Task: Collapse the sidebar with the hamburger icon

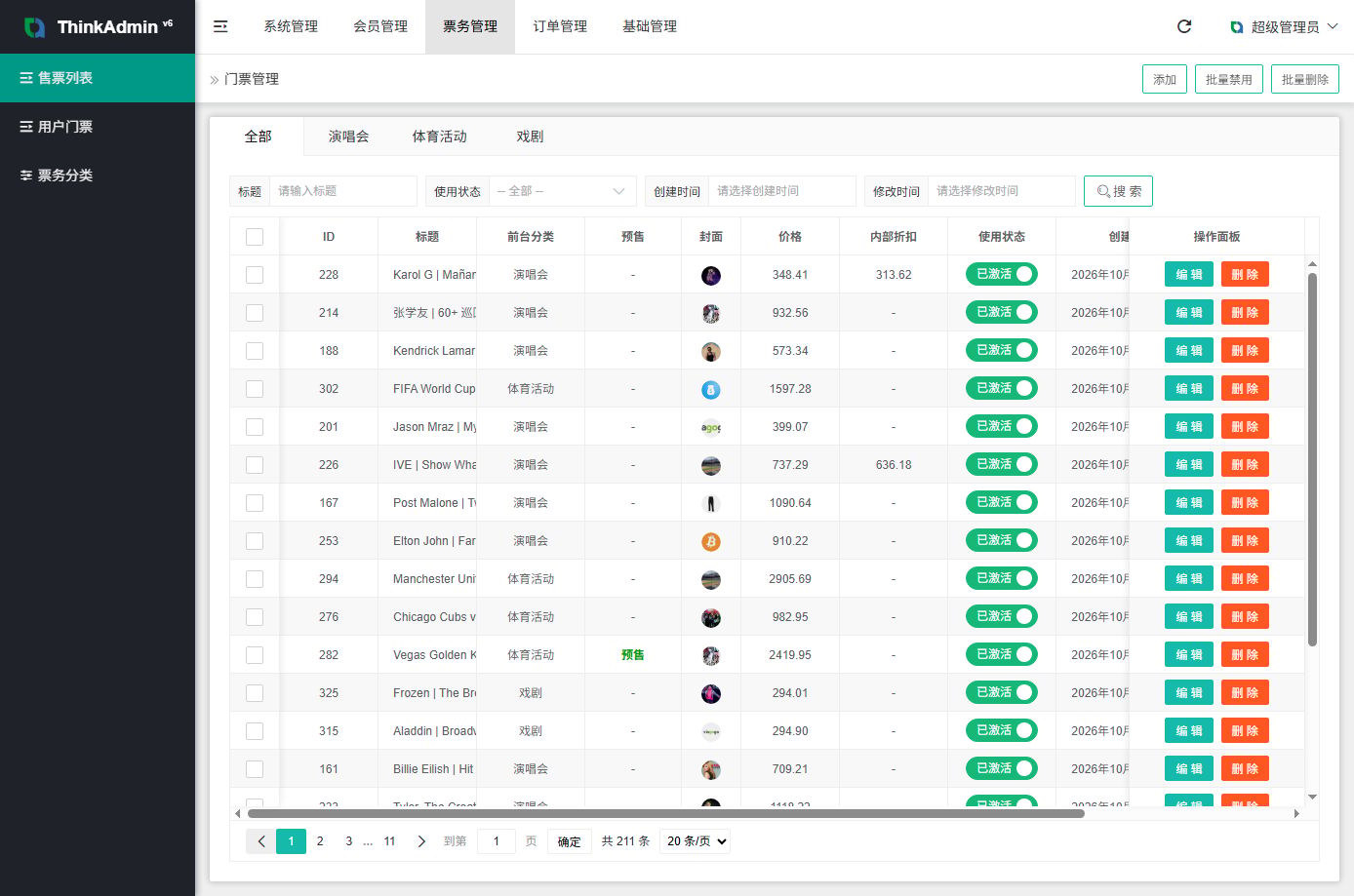Action: [x=220, y=26]
